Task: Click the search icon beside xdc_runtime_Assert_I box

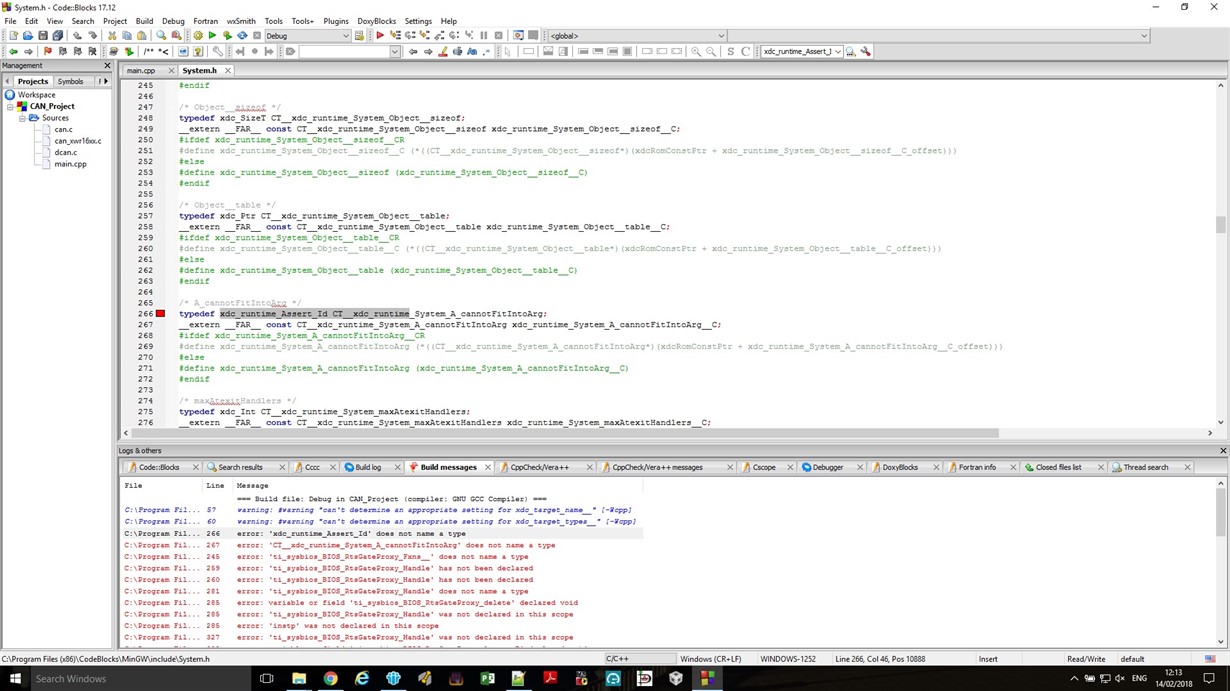Action: (851, 52)
